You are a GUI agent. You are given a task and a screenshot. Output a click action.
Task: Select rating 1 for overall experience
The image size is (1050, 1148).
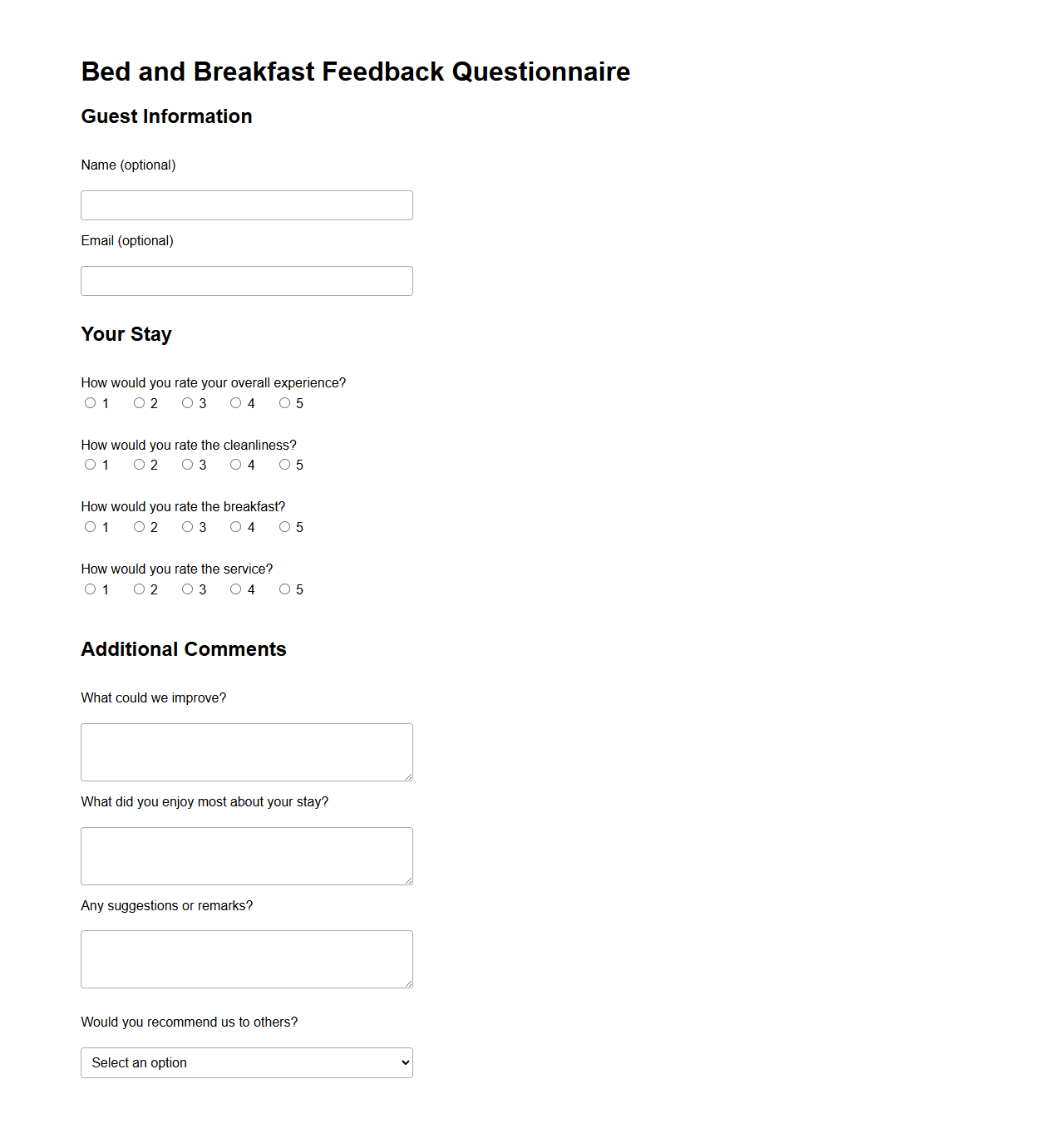click(90, 403)
